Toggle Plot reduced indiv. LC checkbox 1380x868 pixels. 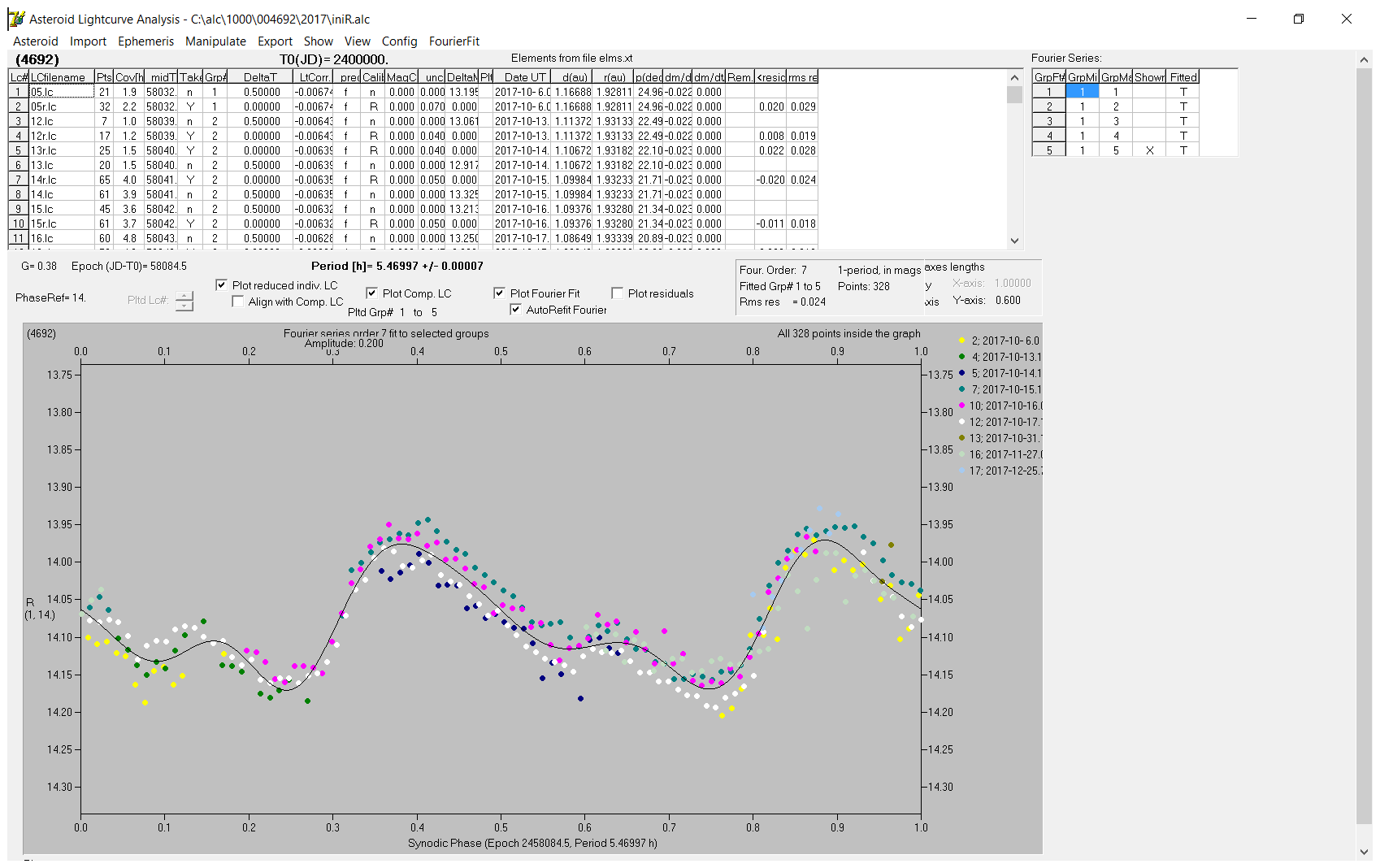click(x=221, y=285)
